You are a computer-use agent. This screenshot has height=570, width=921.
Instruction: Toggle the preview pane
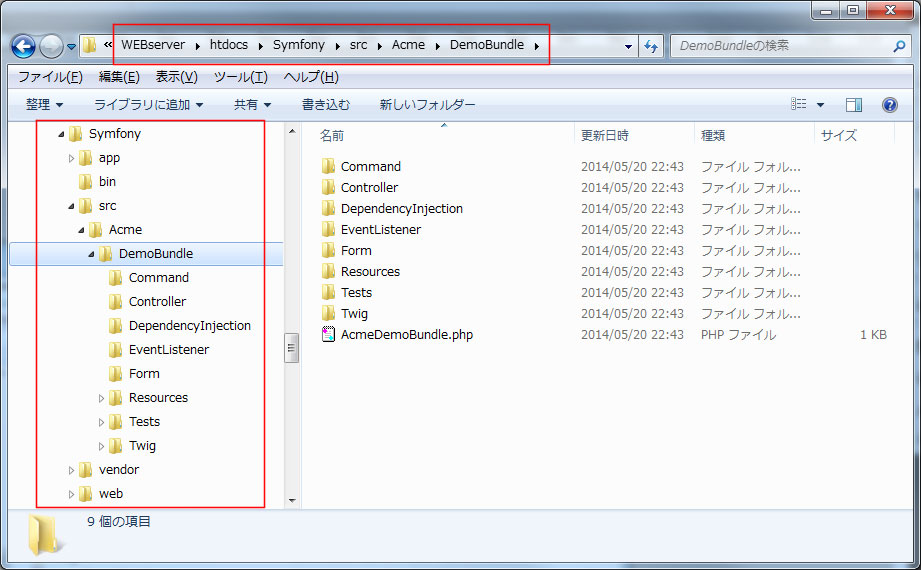(853, 105)
